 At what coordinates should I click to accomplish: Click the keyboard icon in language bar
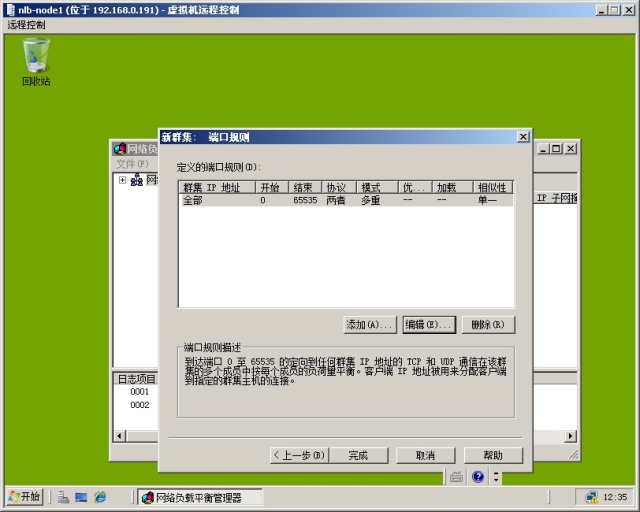coord(456,477)
